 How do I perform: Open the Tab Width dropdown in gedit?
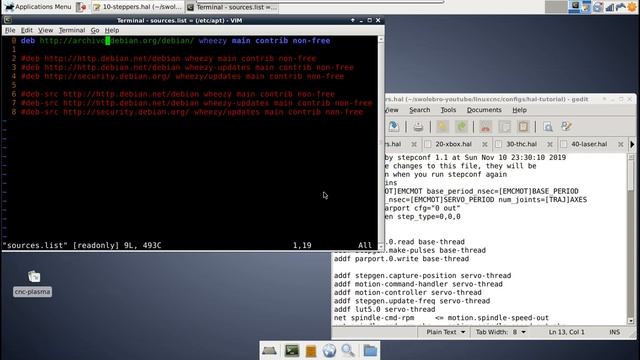pyautogui.click(x=501, y=332)
